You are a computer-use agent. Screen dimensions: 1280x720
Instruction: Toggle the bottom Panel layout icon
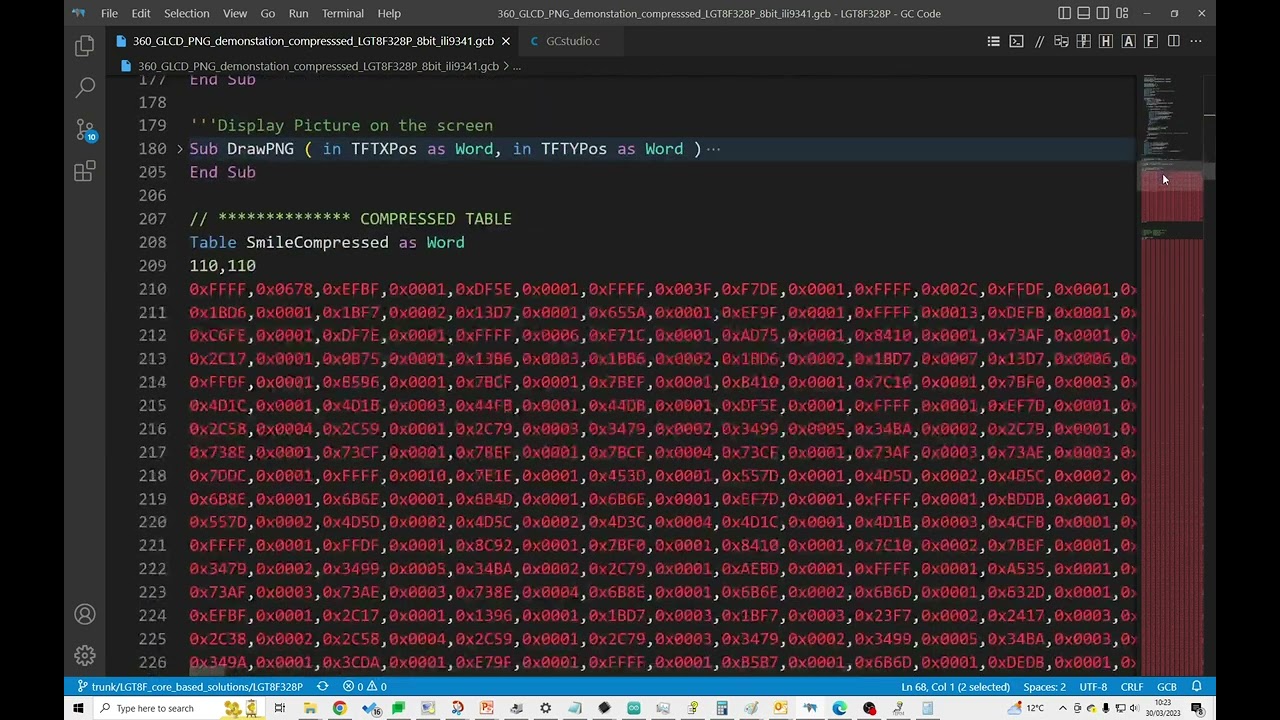pos(1083,13)
